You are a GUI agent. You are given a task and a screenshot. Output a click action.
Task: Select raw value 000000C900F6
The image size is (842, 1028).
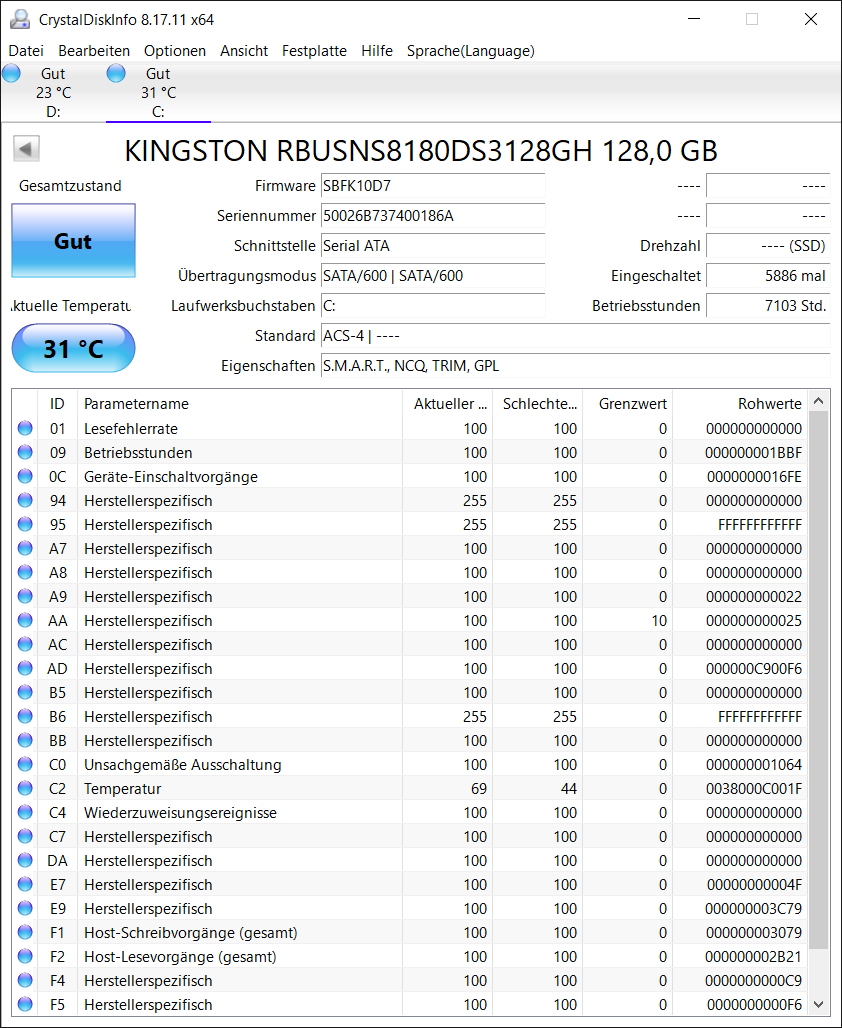pyautogui.click(x=753, y=669)
